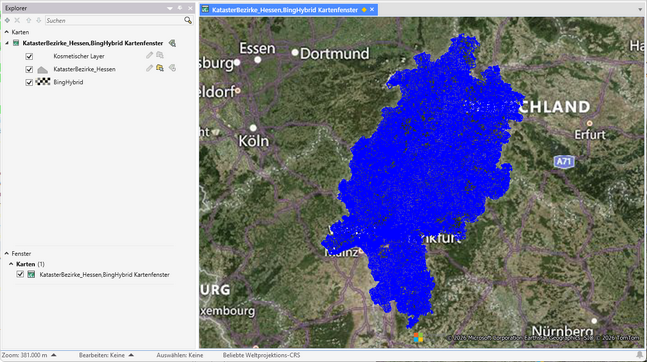Click the map icon on the Kartenfenster tab

click(205, 9)
